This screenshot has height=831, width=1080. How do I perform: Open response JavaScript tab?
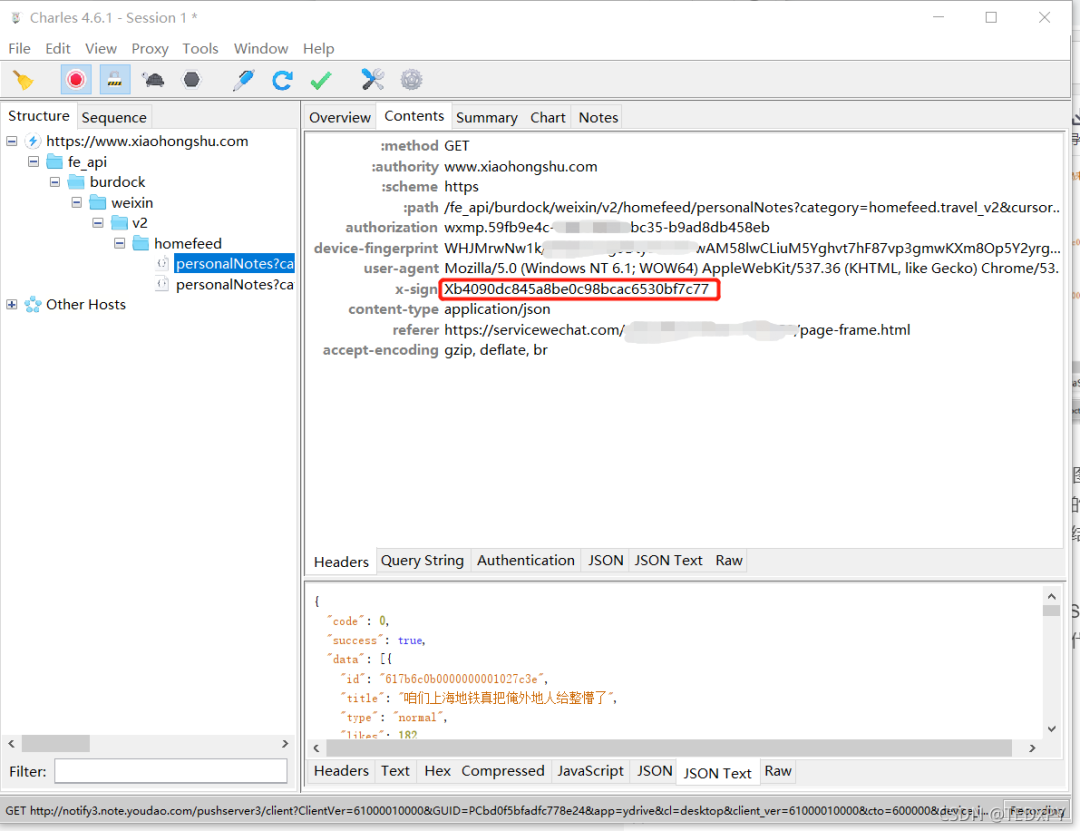click(x=590, y=770)
